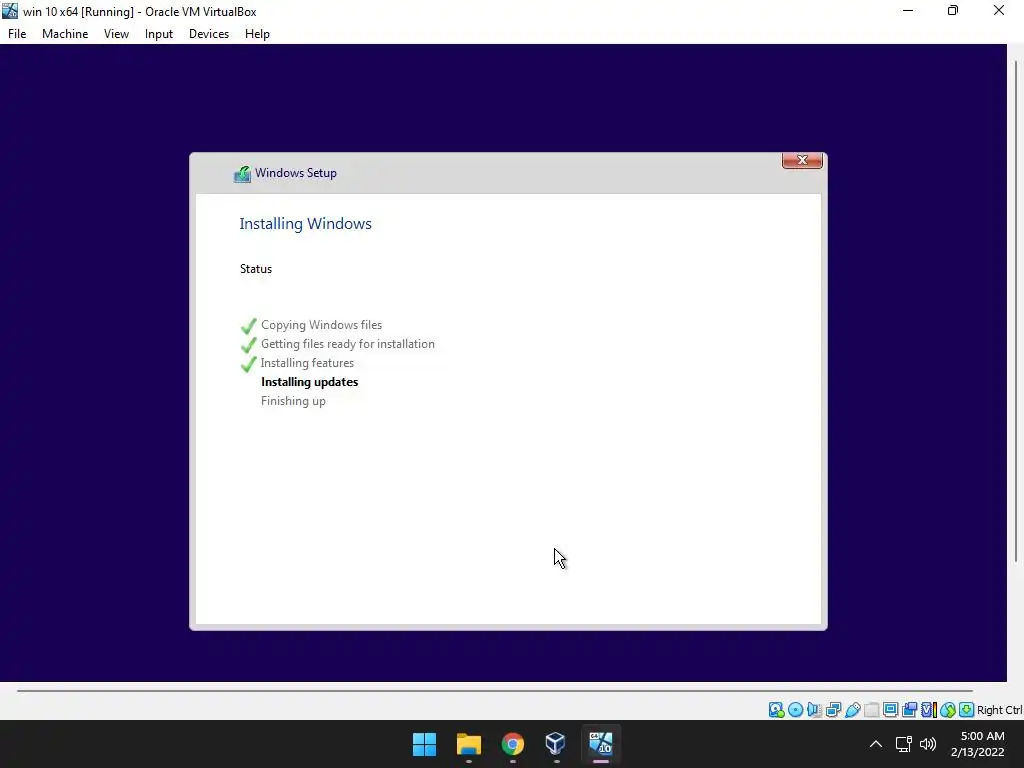Viewport: 1024px width, 768px height.
Task: Open the Machine menu
Action: pyautogui.click(x=65, y=34)
